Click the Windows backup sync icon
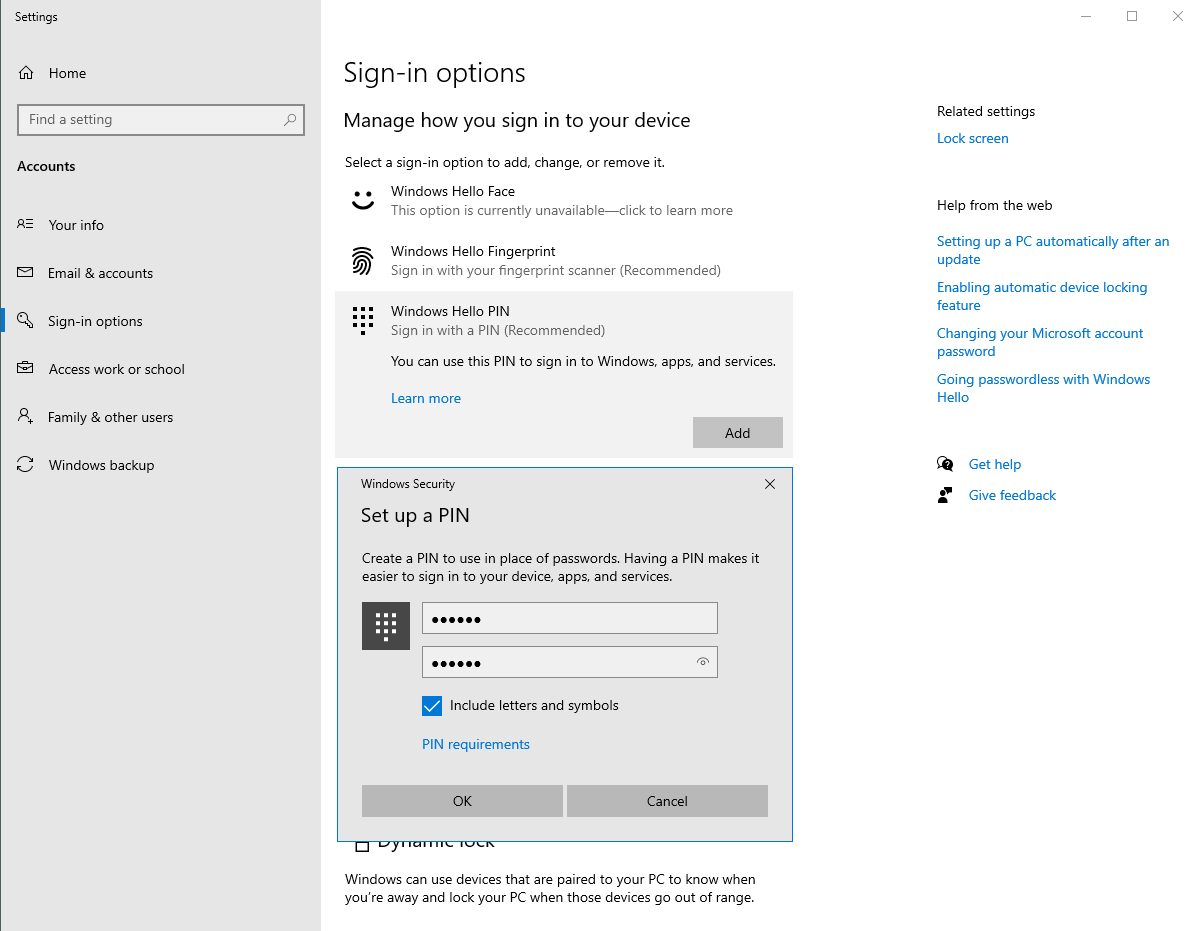Image resolution: width=1200 pixels, height=931 pixels. (26, 465)
